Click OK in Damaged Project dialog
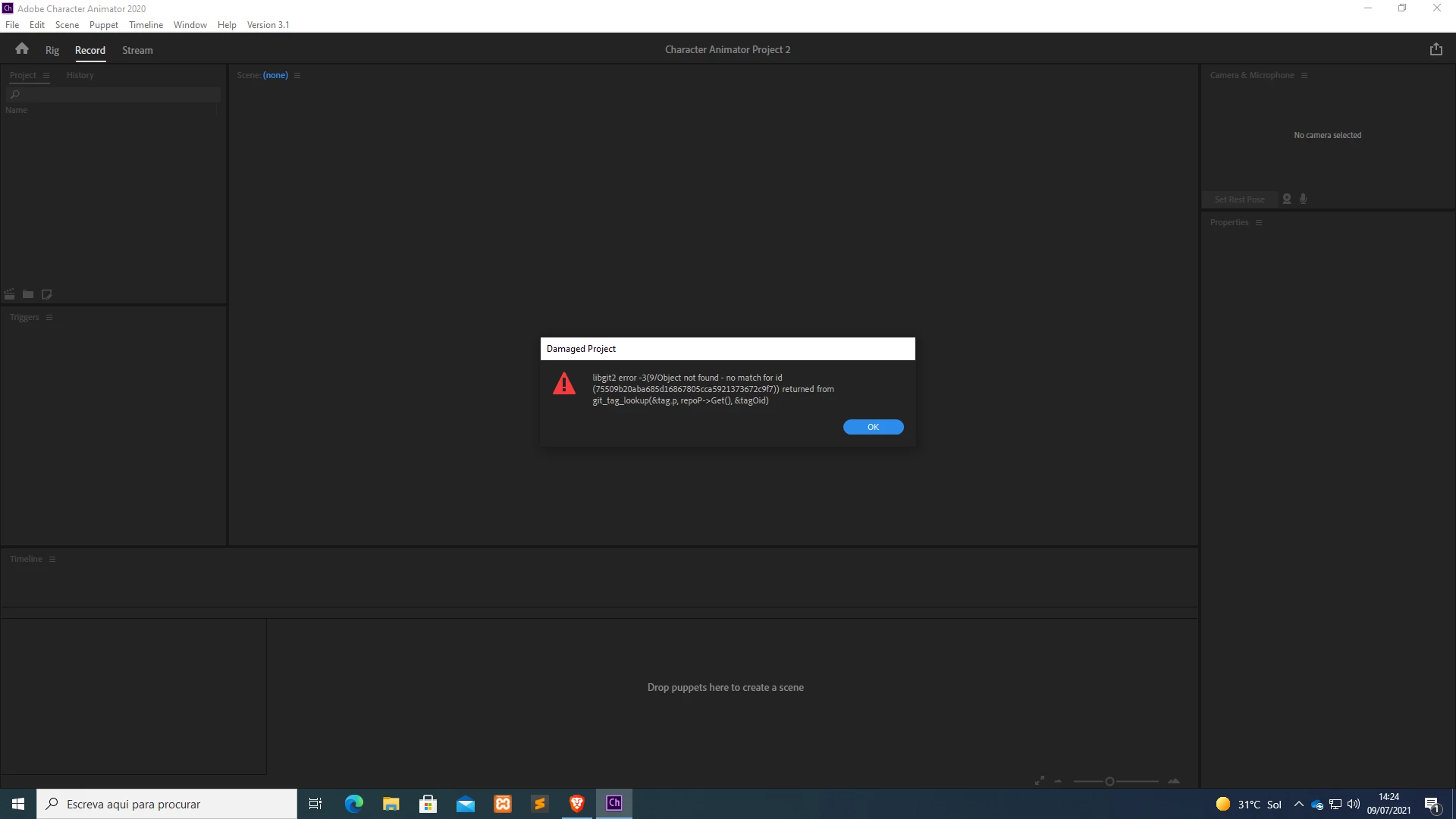 tap(873, 427)
